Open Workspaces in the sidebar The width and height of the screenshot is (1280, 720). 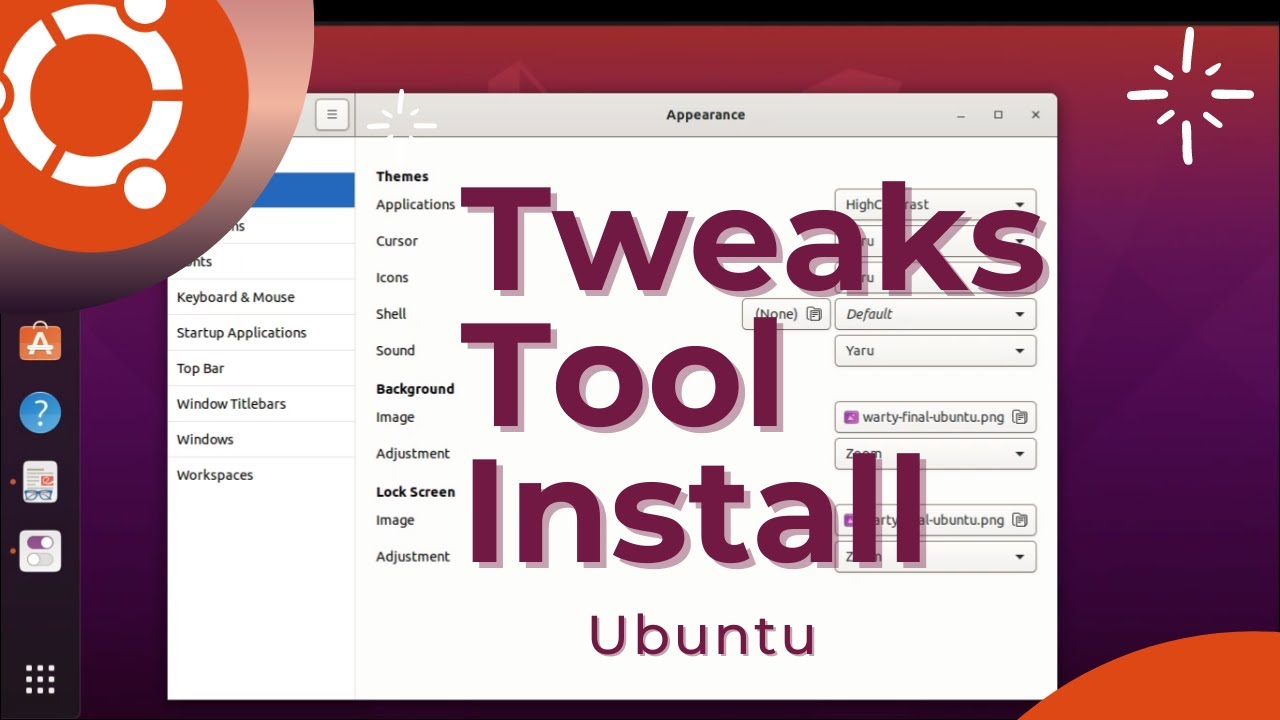261,475
